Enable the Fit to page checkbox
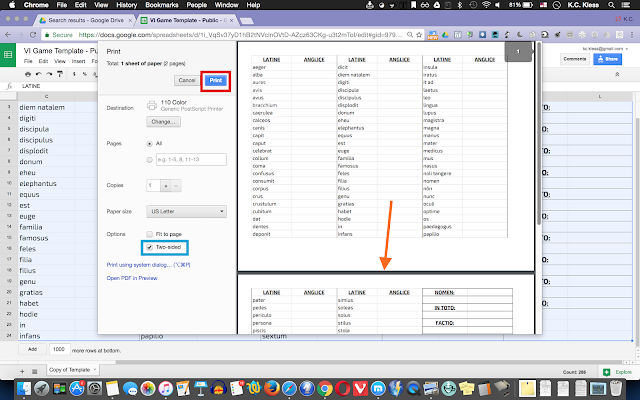The image size is (640, 400). (149, 234)
